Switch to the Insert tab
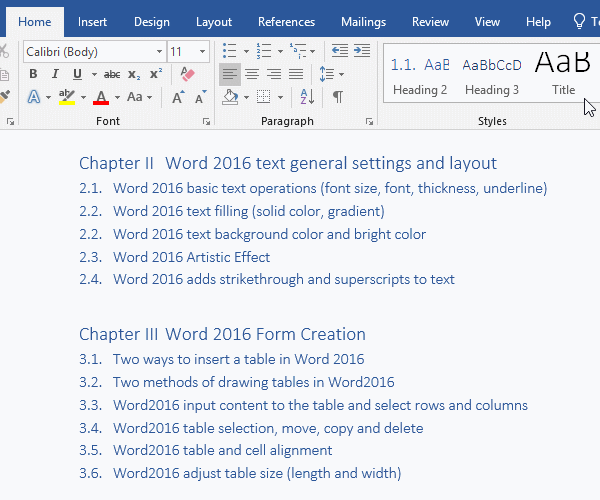The image size is (600, 500). pyautogui.click(x=92, y=22)
